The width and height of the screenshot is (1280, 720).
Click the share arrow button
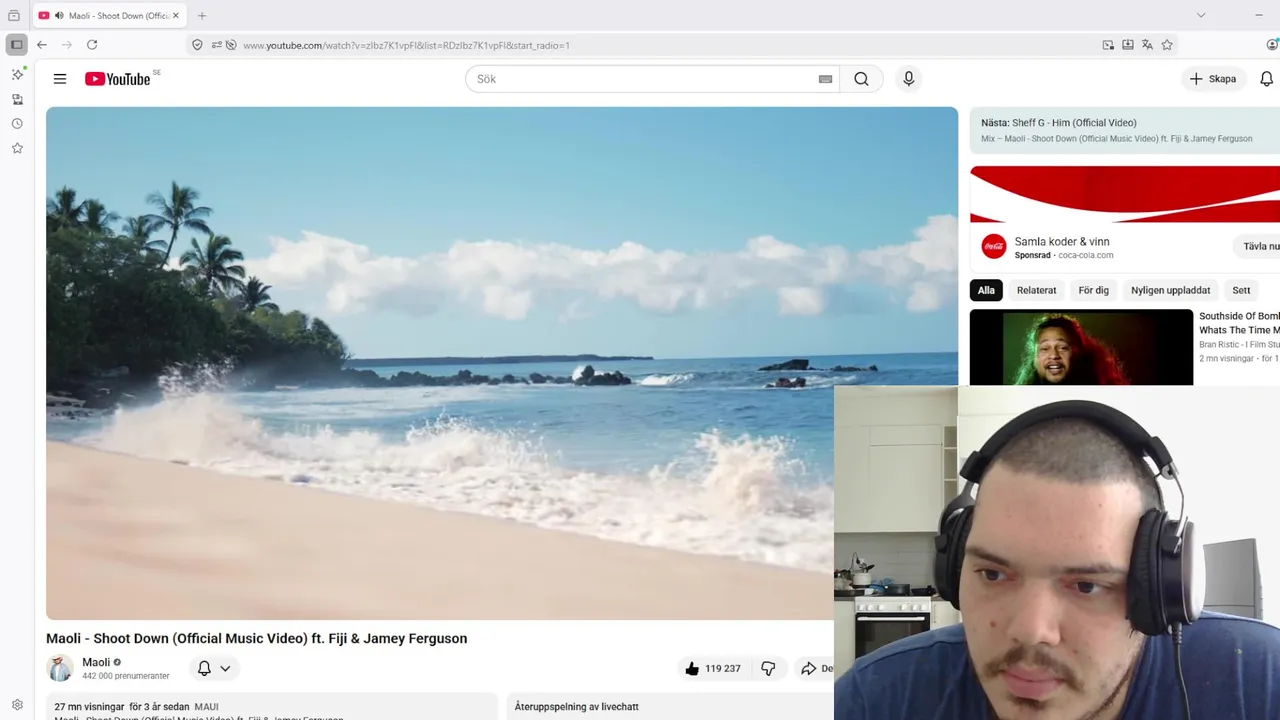click(814, 668)
